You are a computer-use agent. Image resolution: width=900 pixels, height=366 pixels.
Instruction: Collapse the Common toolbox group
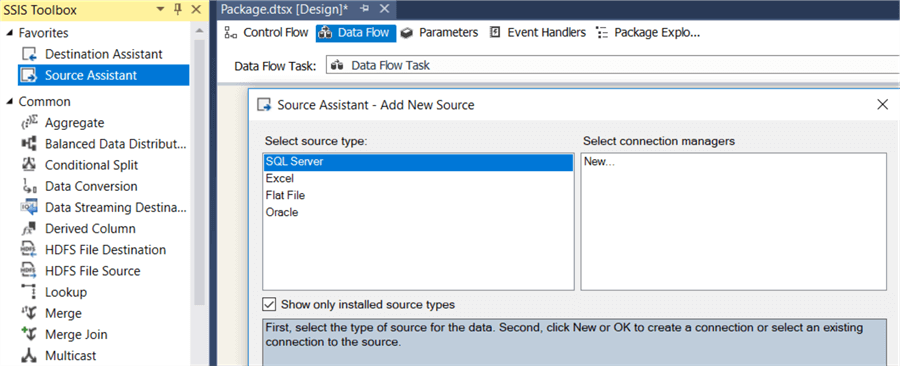(x=9, y=102)
